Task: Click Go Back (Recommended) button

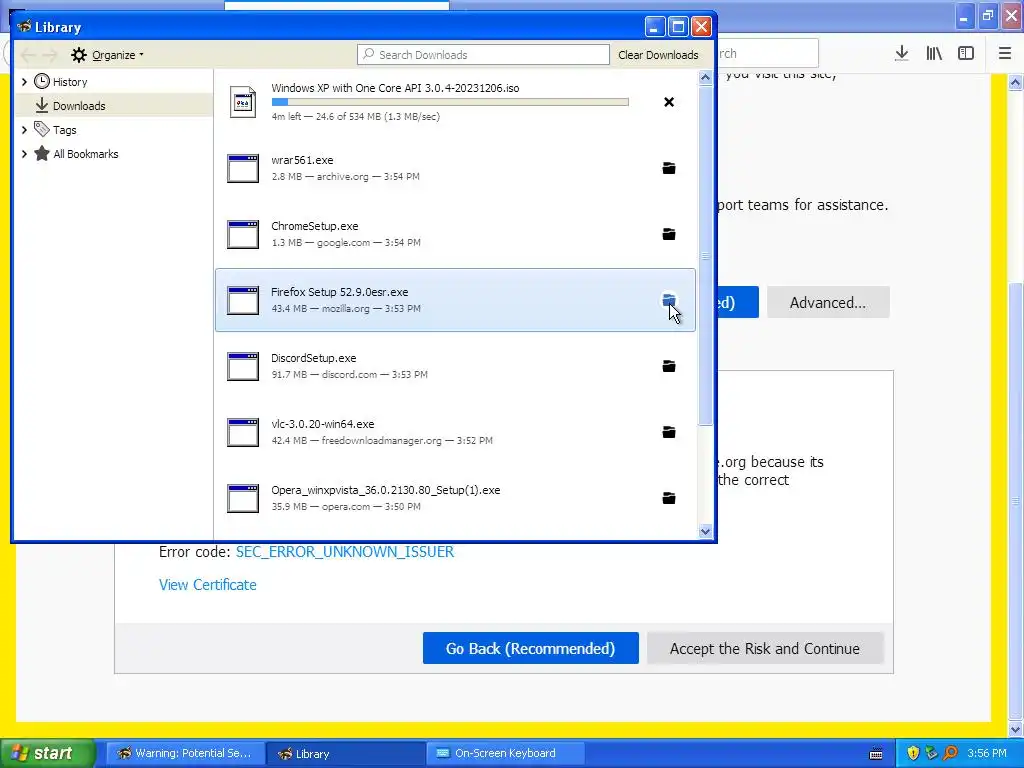Action: 530,648
